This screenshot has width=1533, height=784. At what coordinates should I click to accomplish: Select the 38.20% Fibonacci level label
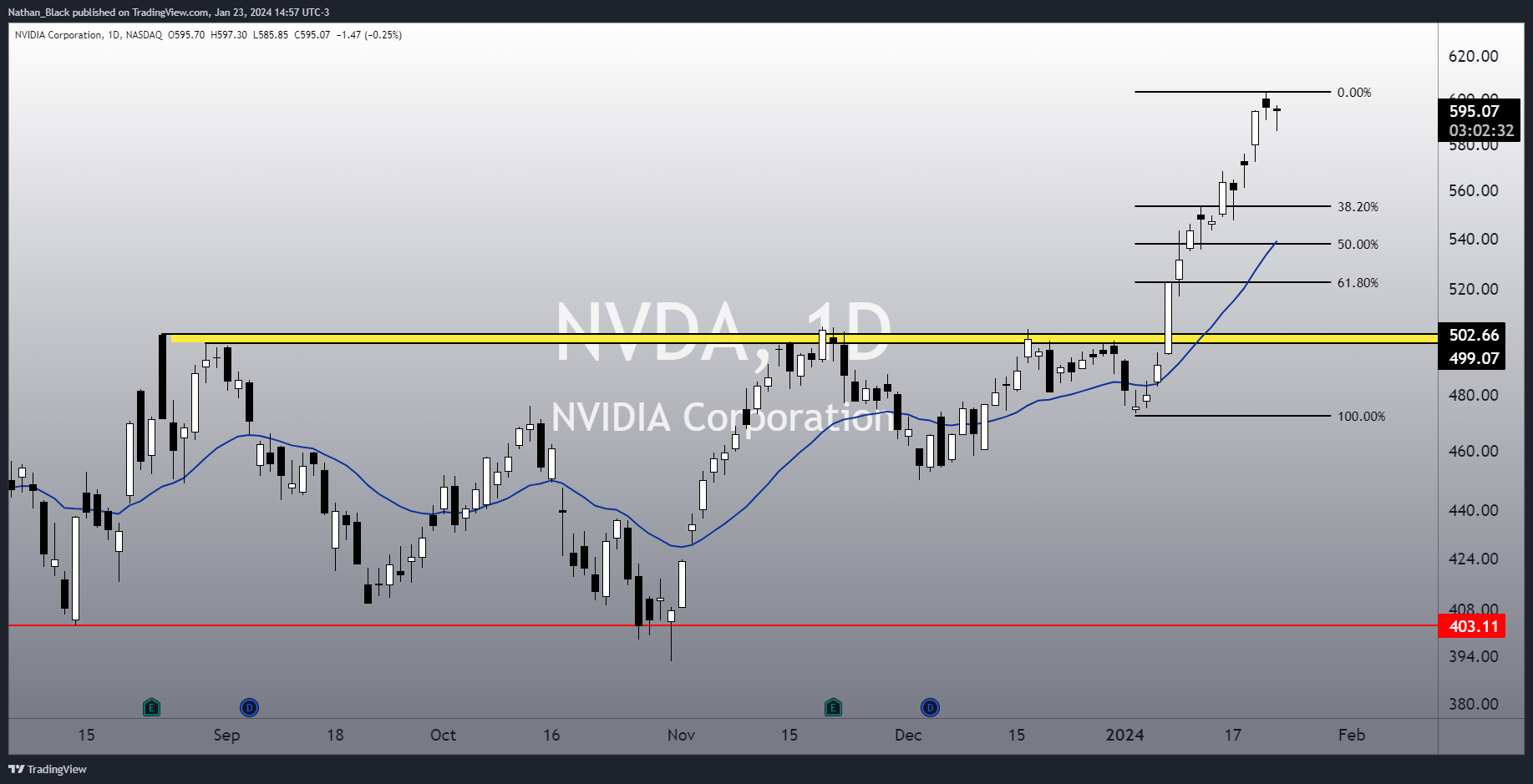pos(1358,207)
